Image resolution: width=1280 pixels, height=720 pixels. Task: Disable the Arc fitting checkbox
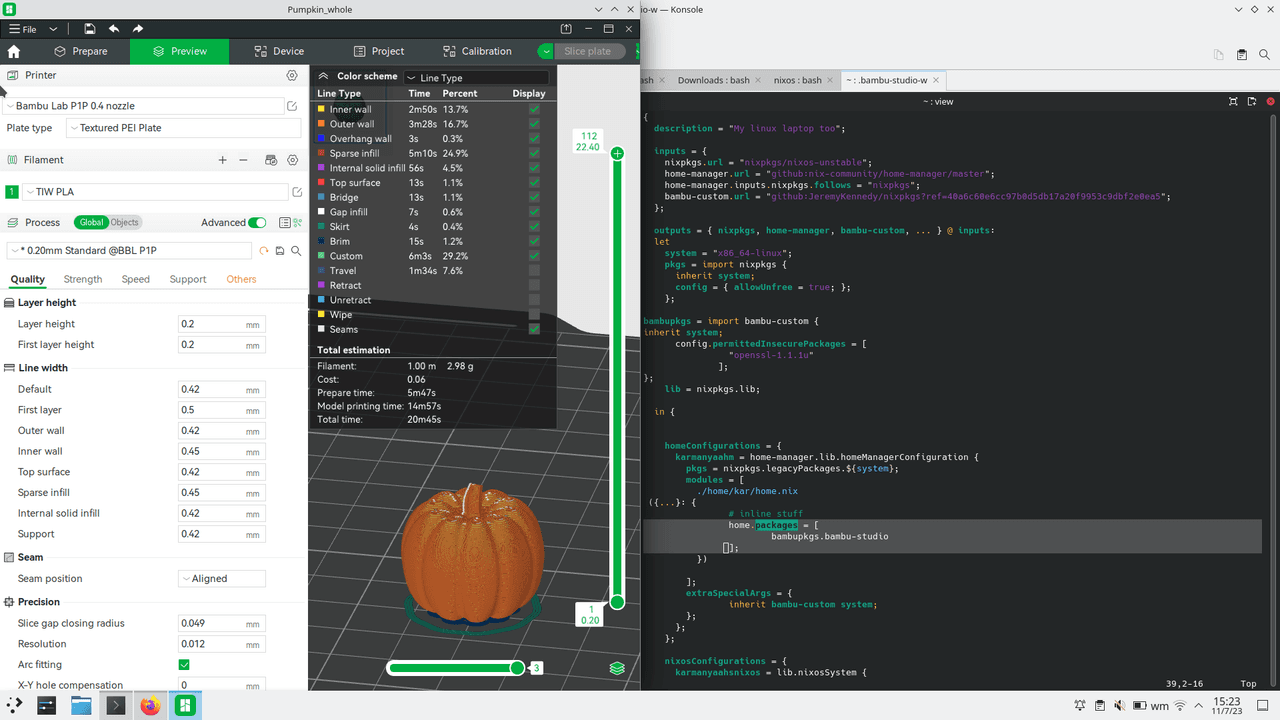[184, 665]
